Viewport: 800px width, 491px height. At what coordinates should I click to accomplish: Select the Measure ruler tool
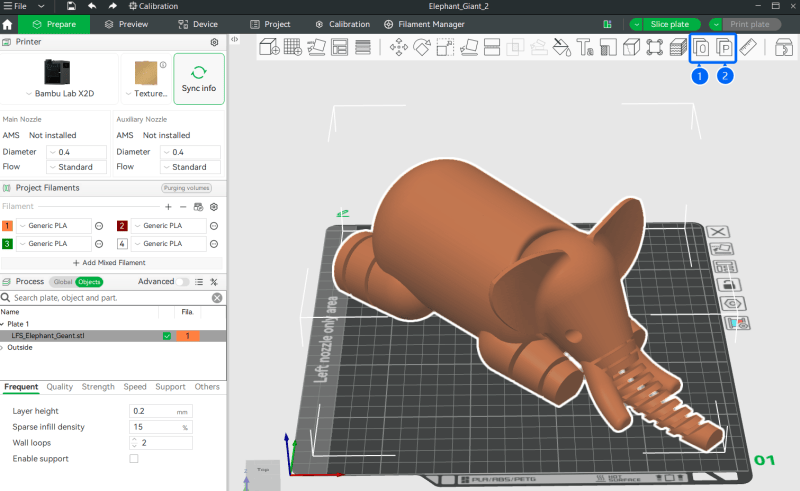pyautogui.click(x=747, y=47)
